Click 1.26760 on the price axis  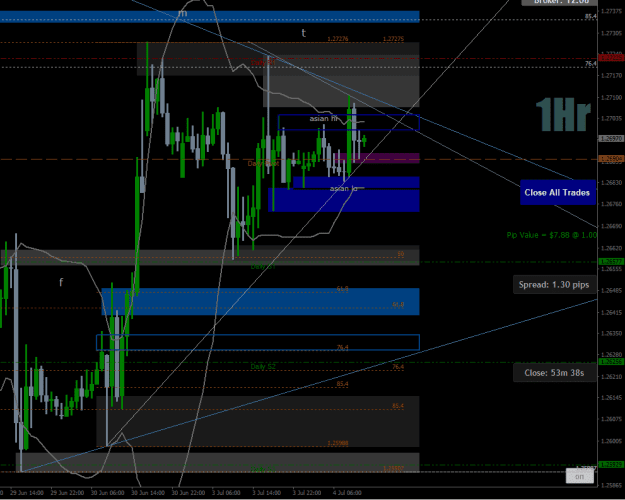(611, 204)
